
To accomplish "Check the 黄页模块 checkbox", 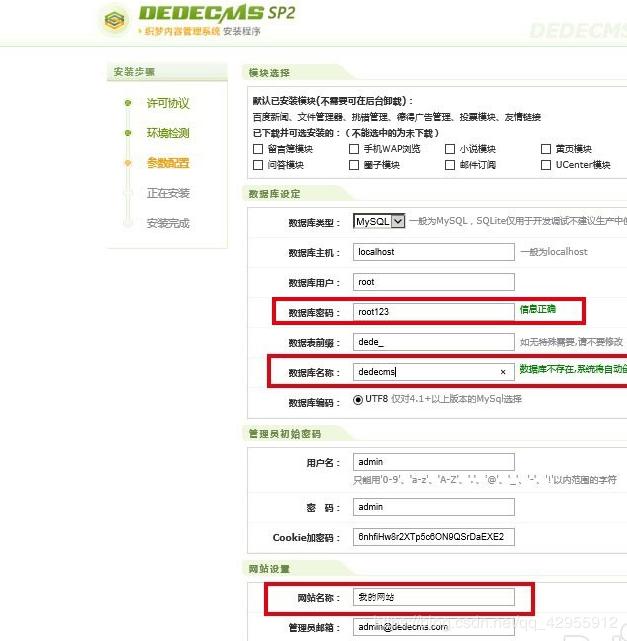I will pyautogui.click(x=546, y=149).
